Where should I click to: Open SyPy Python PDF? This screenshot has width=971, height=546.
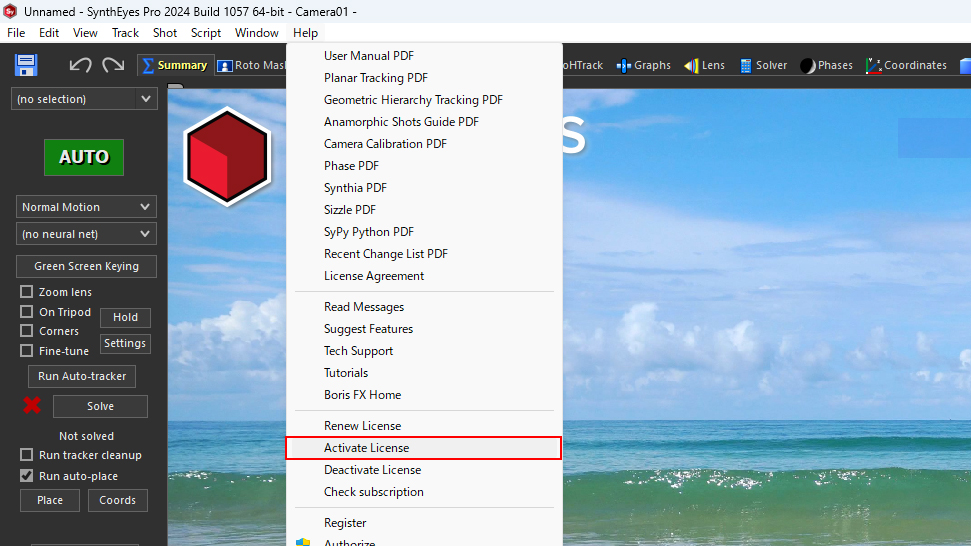point(424,232)
